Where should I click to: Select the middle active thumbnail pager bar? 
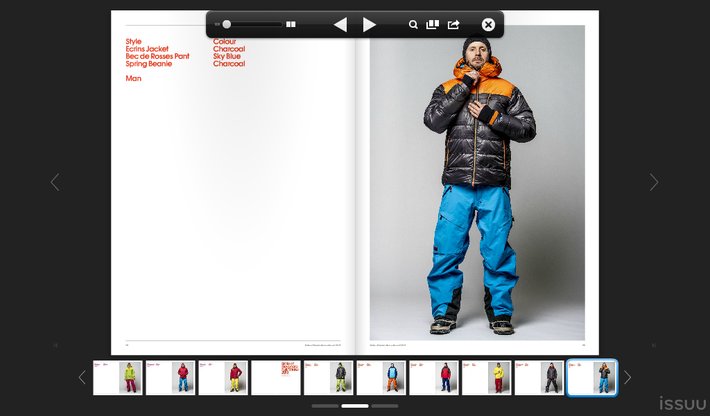(x=355, y=406)
